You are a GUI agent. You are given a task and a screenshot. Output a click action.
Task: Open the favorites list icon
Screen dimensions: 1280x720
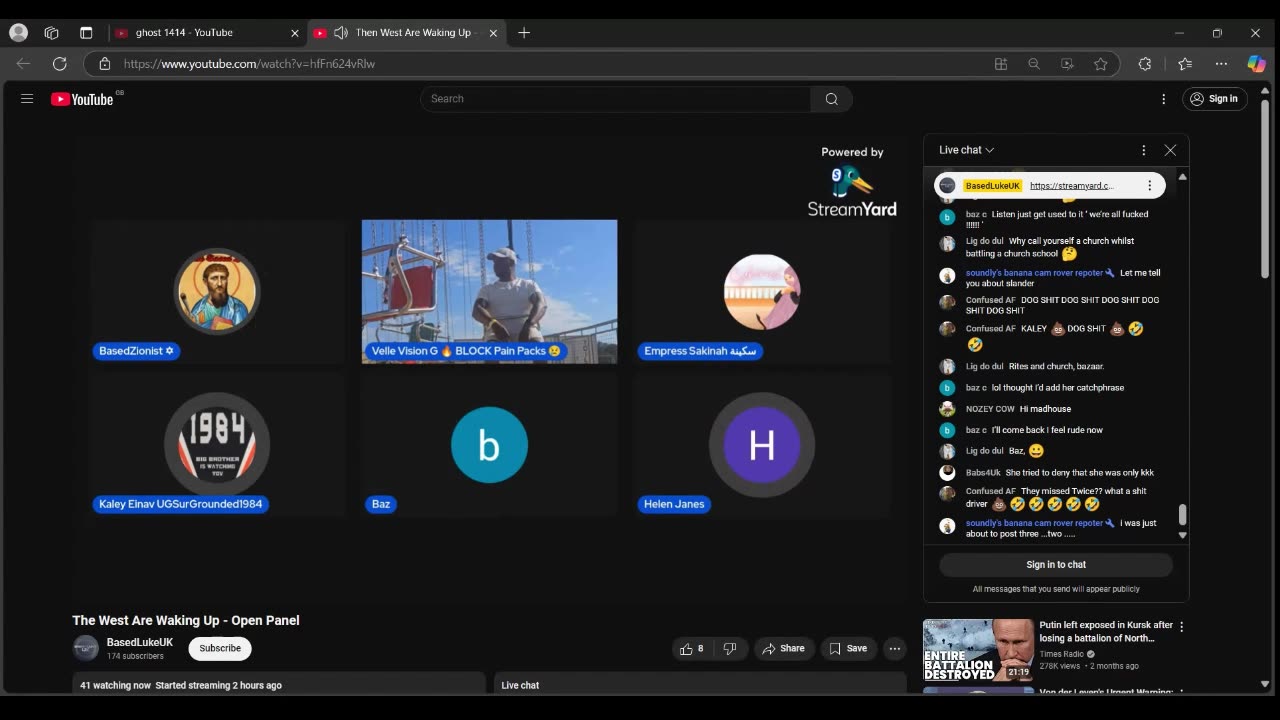pos(1185,64)
